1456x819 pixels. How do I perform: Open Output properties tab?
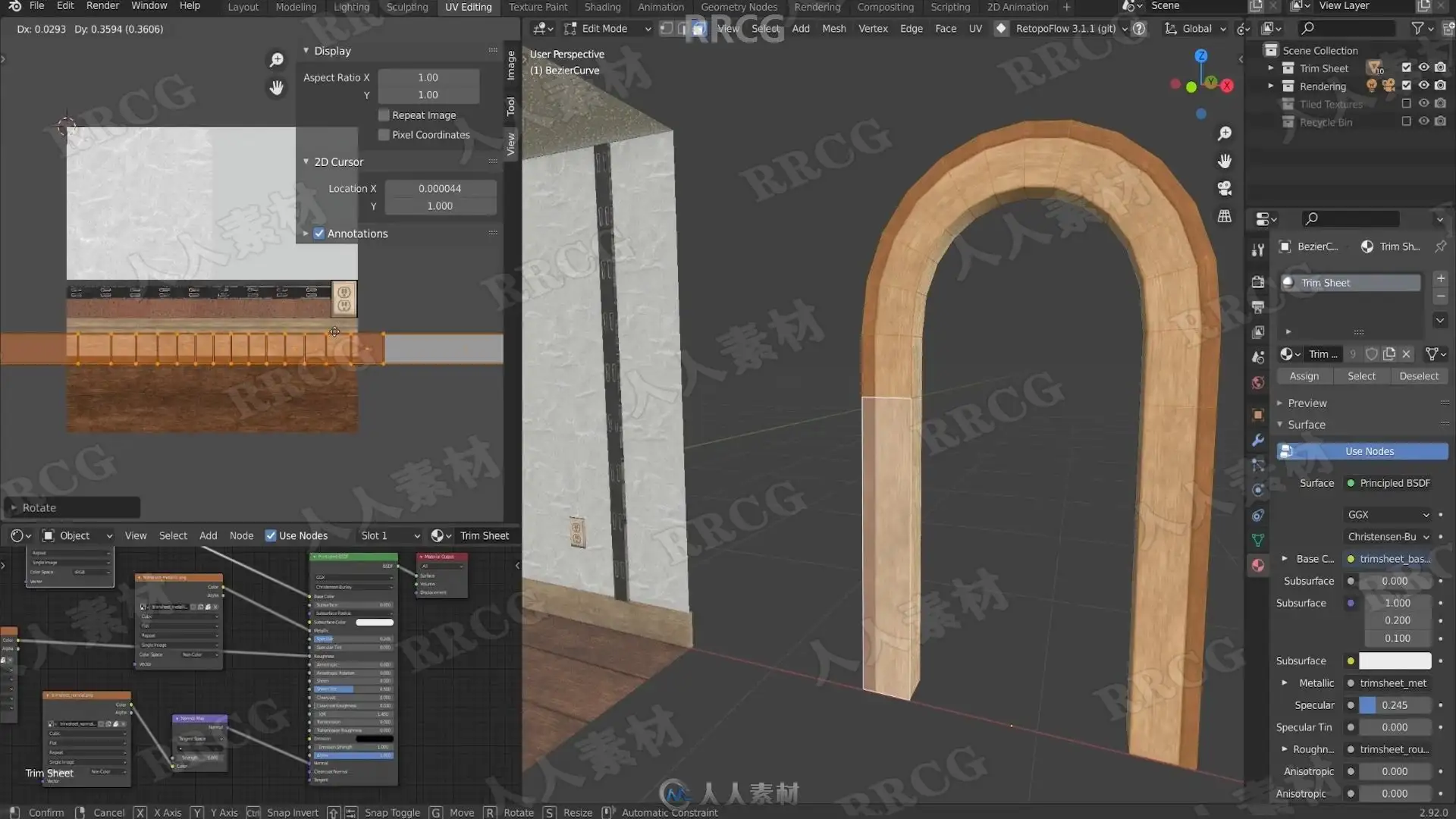click(x=1258, y=306)
